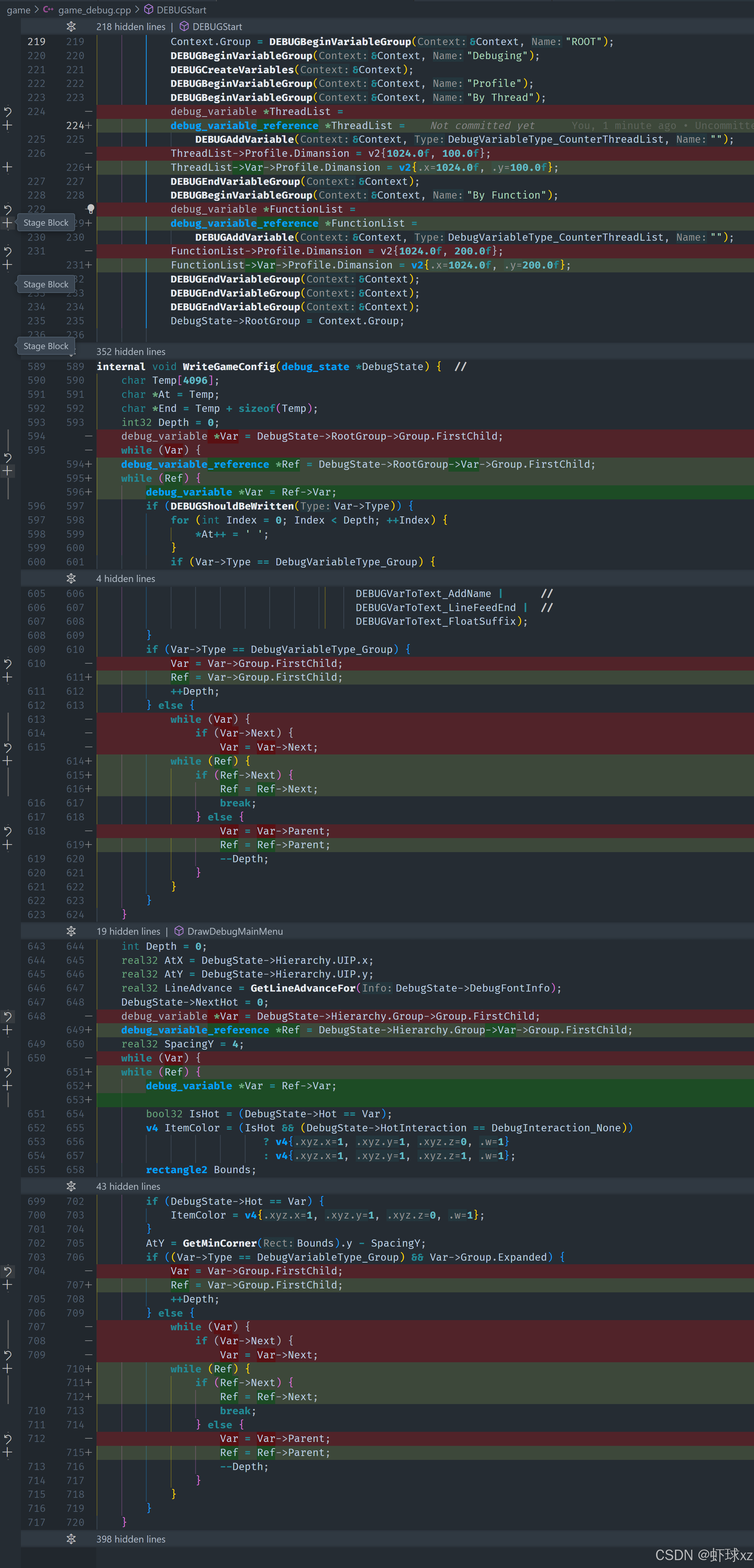Show the 43 hidden lines
The height and width of the screenshot is (1568, 754).
[71, 1186]
